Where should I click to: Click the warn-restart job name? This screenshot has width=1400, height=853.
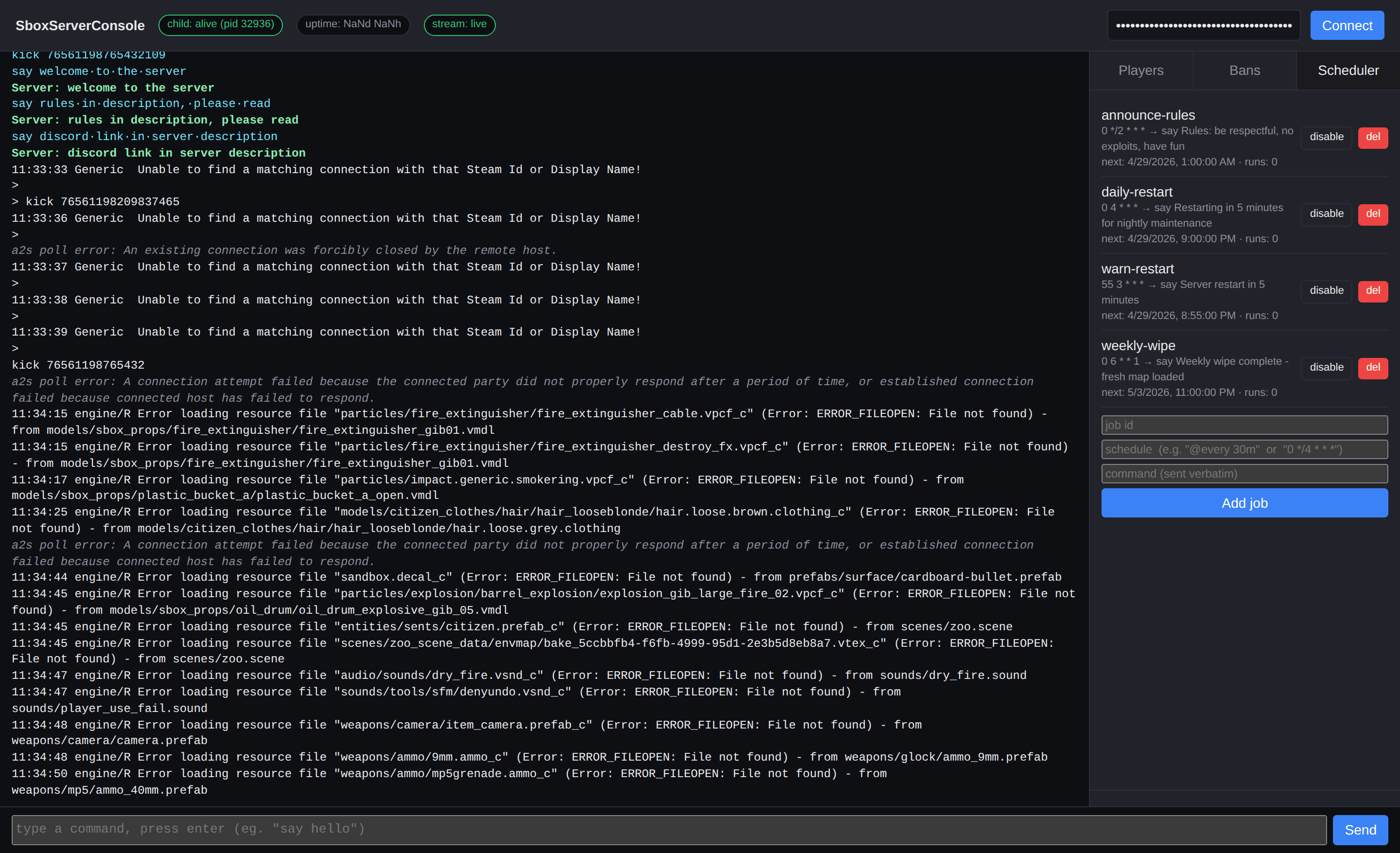[1137, 269]
